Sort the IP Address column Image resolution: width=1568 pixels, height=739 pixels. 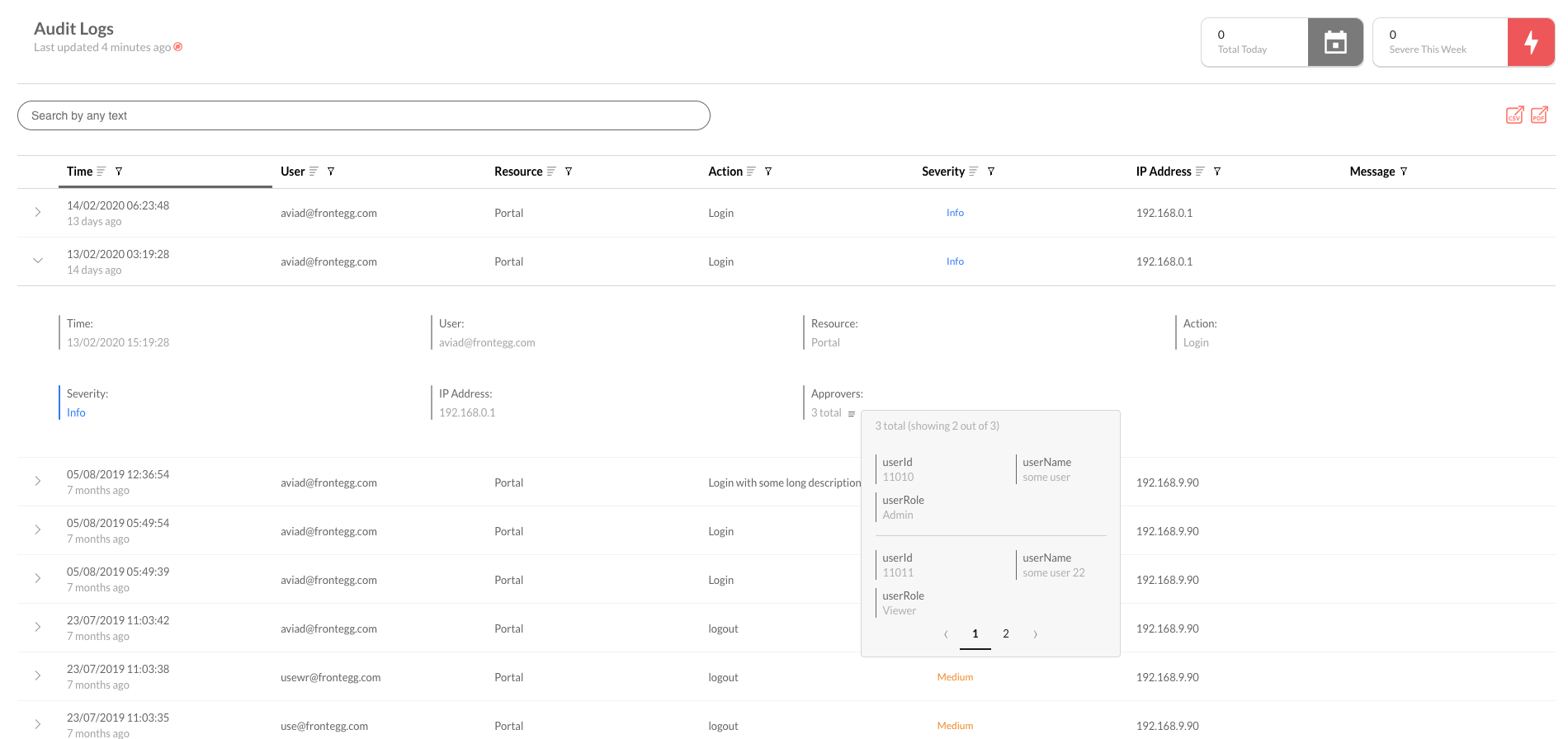pyautogui.click(x=1200, y=172)
